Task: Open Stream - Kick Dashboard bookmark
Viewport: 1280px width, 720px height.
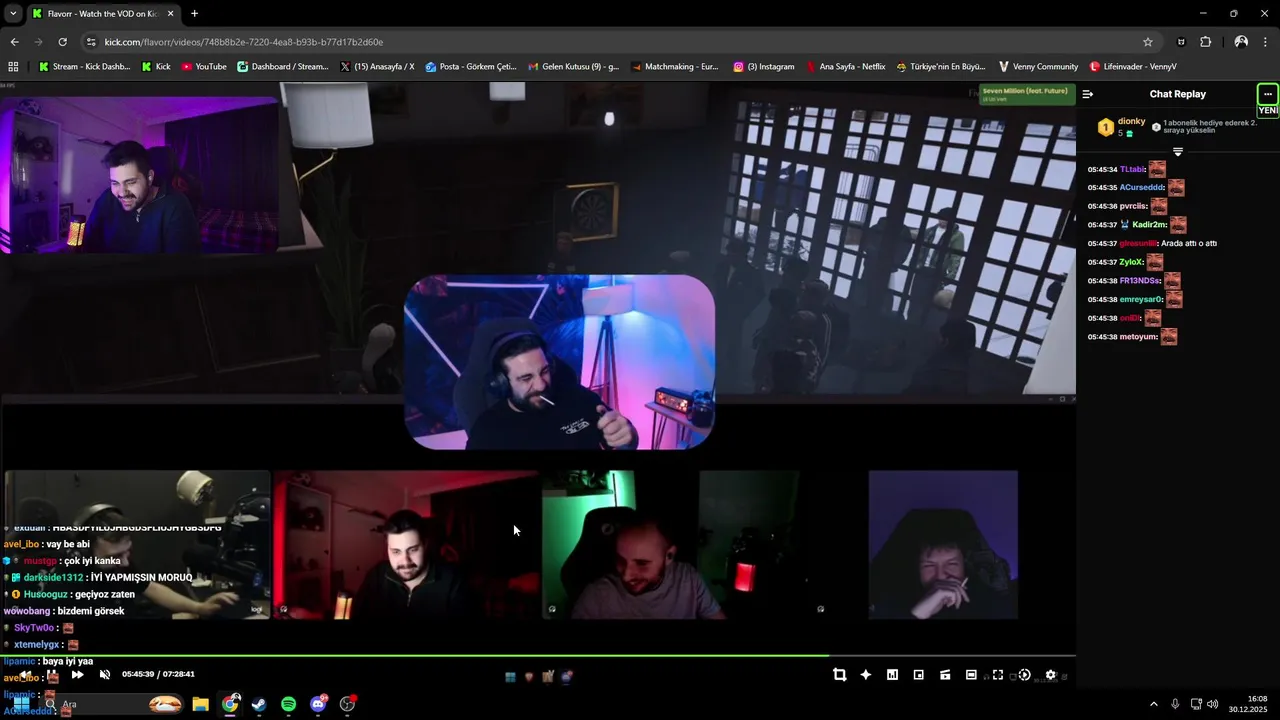Action: coord(84,67)
